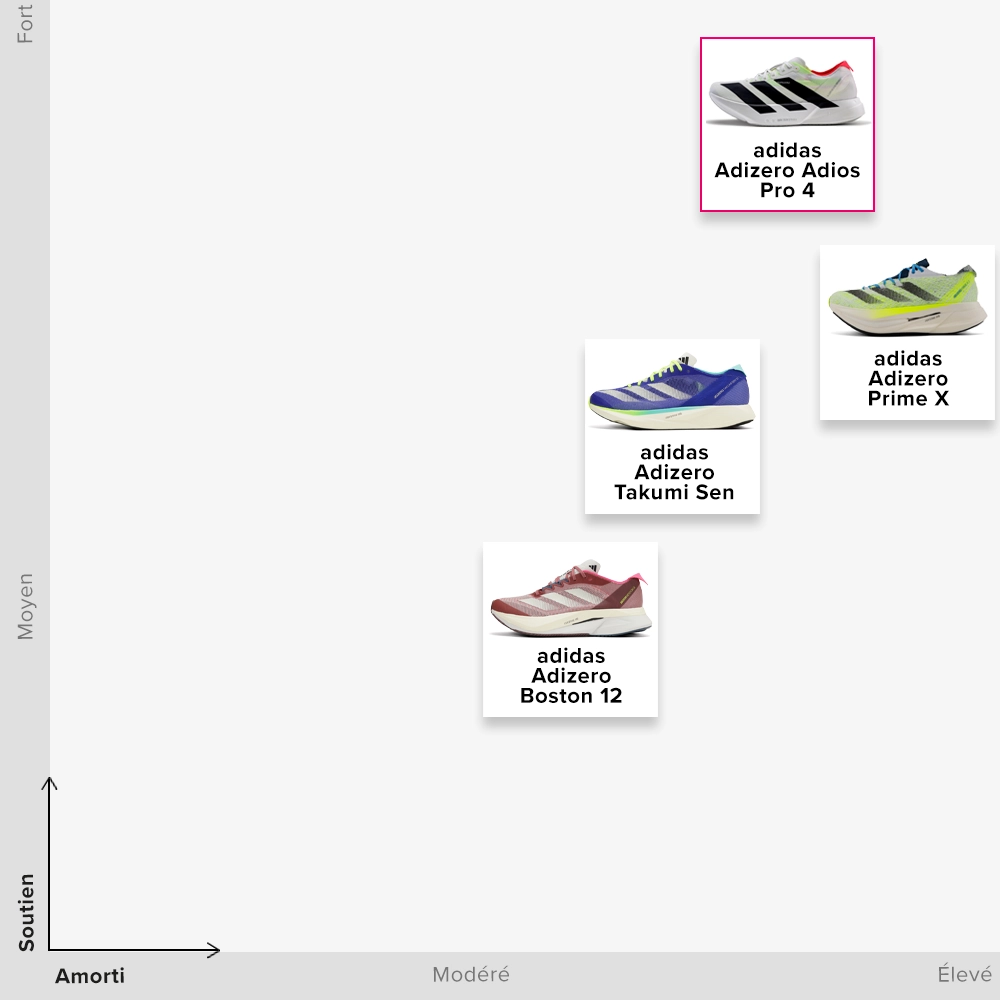Select the Fort label on the vertical axis
Image resolution: width=1000 pixels, height=1000 pixels.
[x=25, y=23]
